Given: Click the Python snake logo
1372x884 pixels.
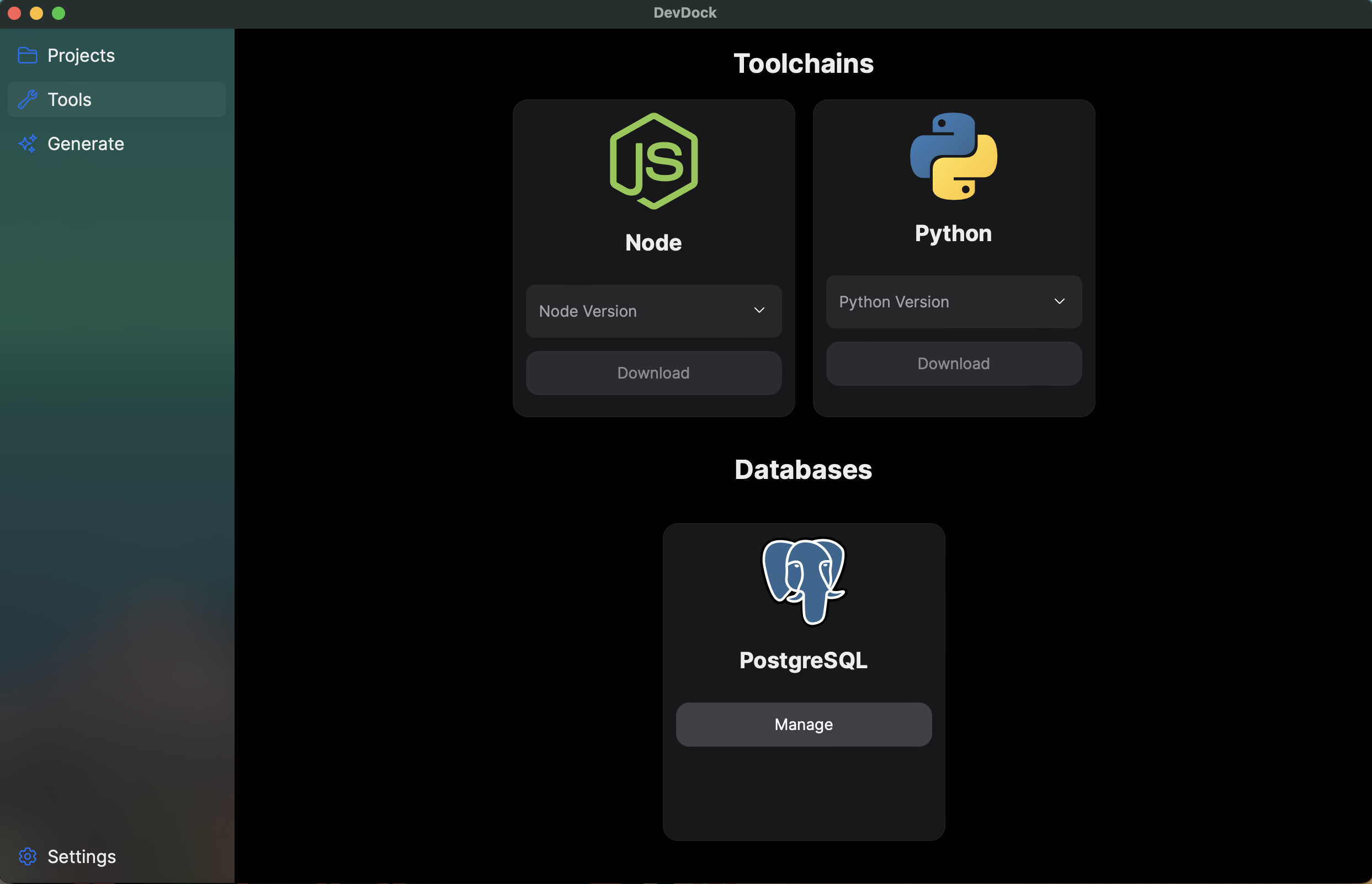Looking at the screenshot, I should [x=953, y=156].
